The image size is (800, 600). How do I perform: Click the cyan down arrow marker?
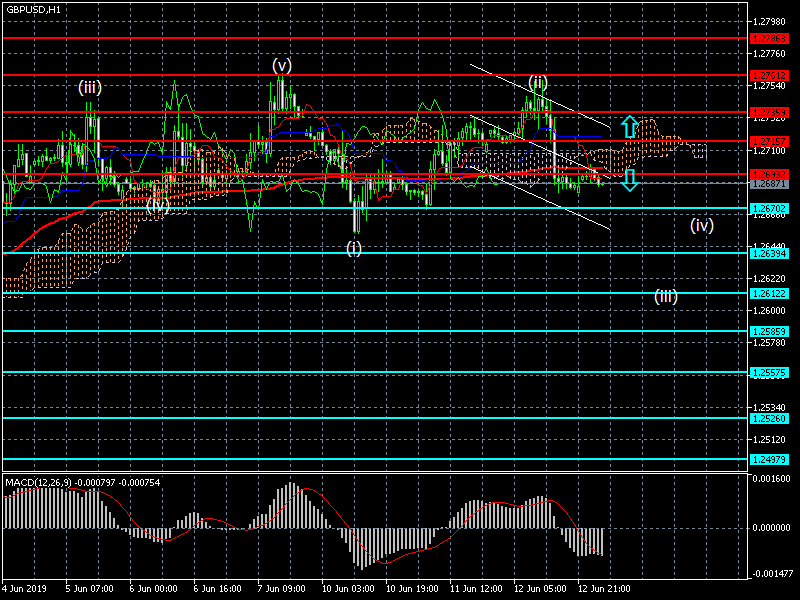click(629, 180)
